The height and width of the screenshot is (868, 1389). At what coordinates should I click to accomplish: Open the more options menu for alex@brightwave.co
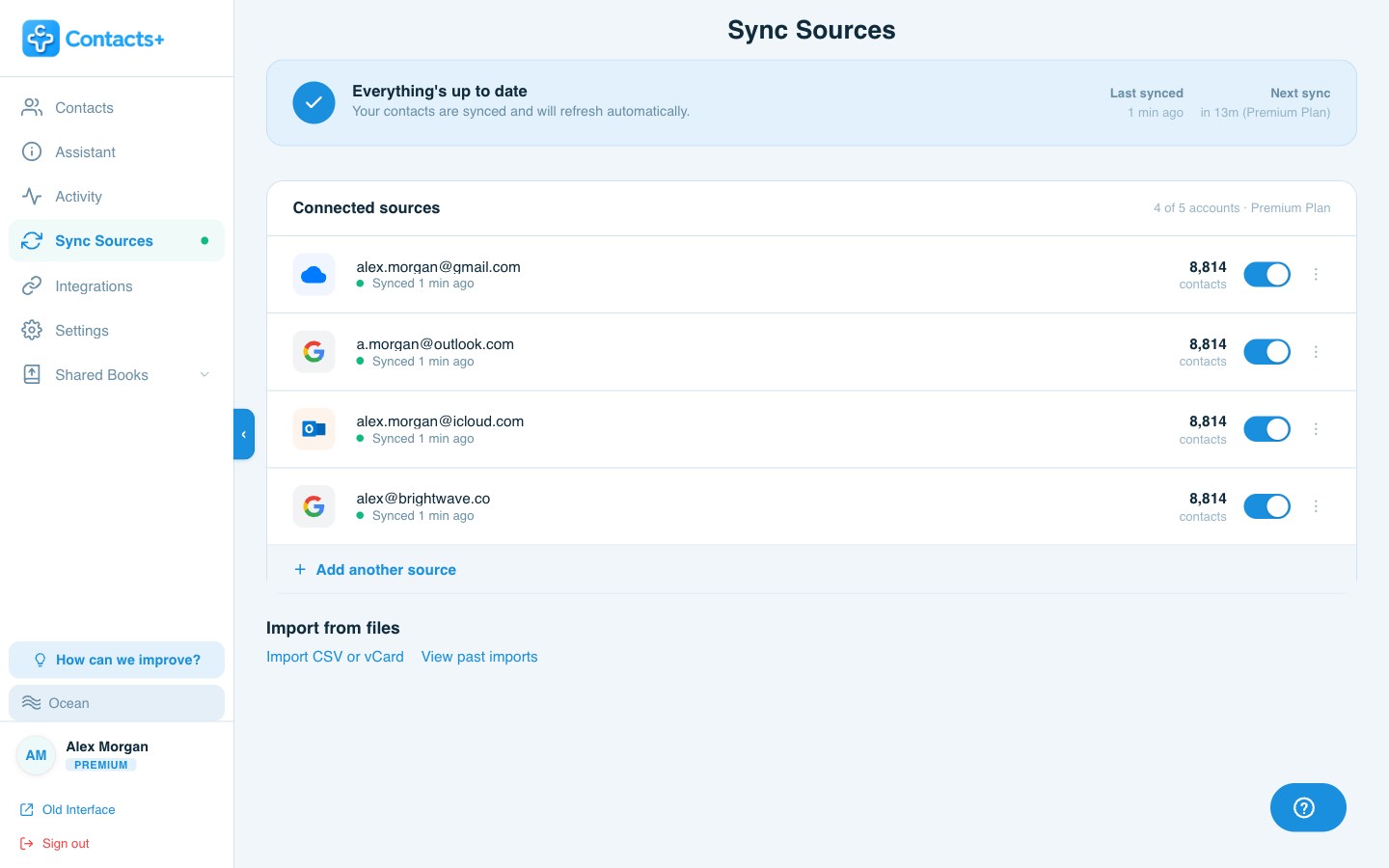[x=1316, y=506]
